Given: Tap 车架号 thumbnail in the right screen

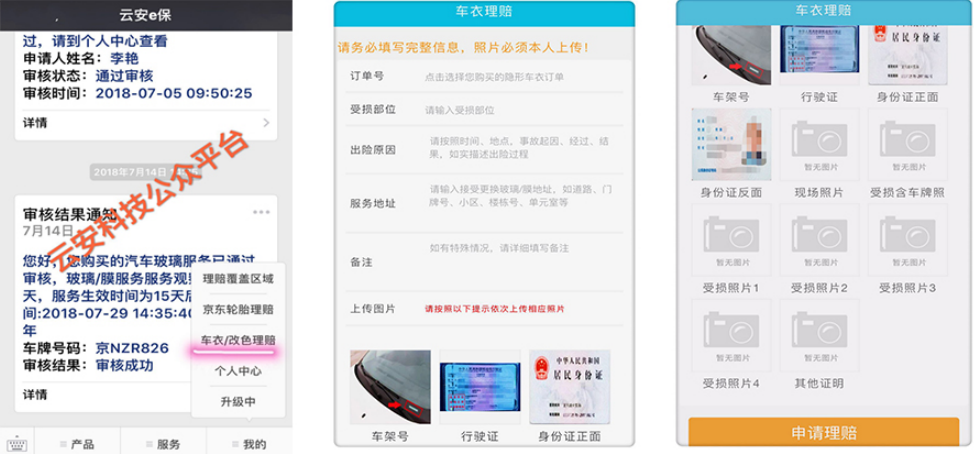Looking at the screenshot, I should 731,55.
